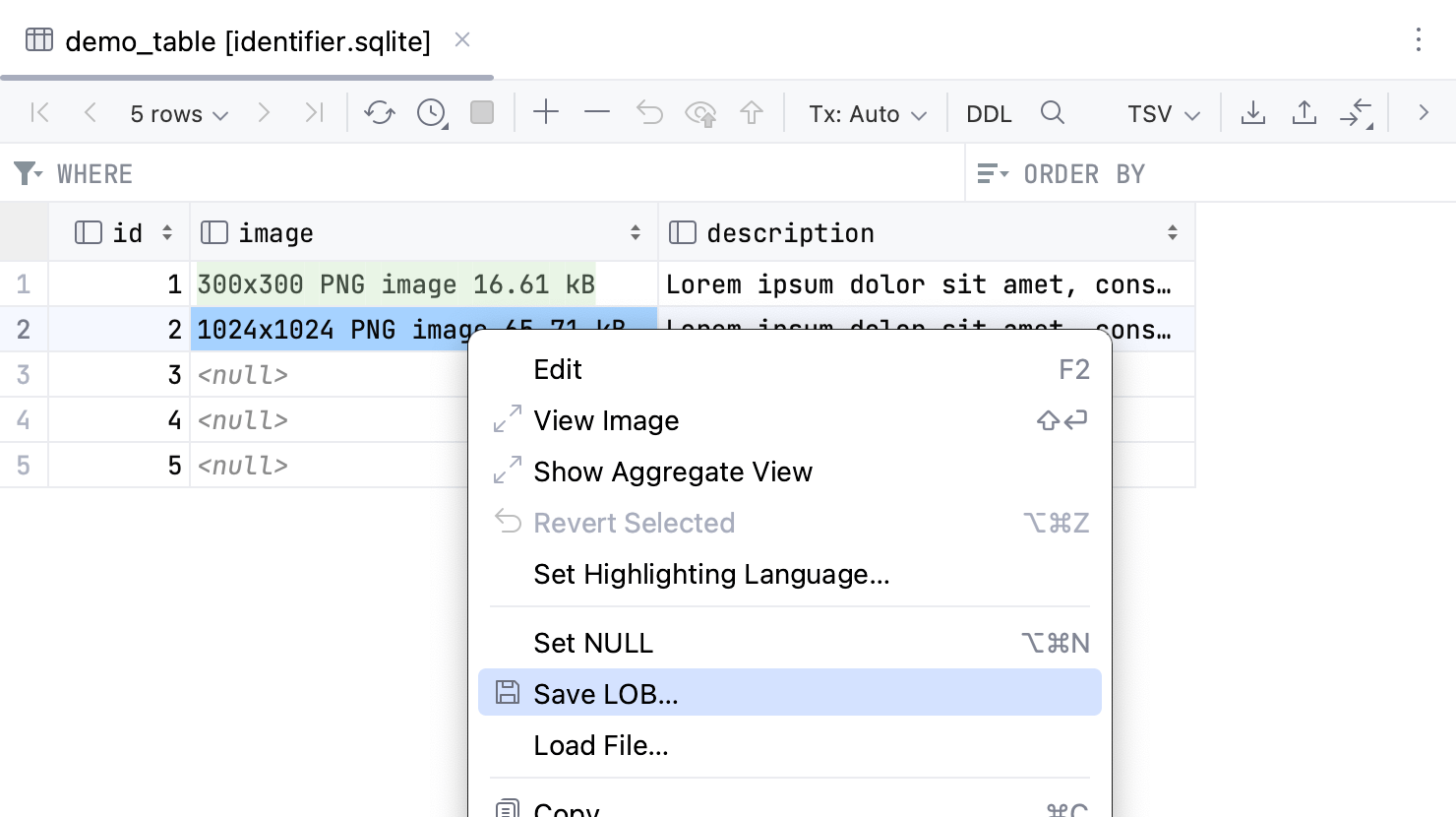Toggle sorting on the description column
This screenshot has width=1456, height=817.
click(x=1172, y=232)
